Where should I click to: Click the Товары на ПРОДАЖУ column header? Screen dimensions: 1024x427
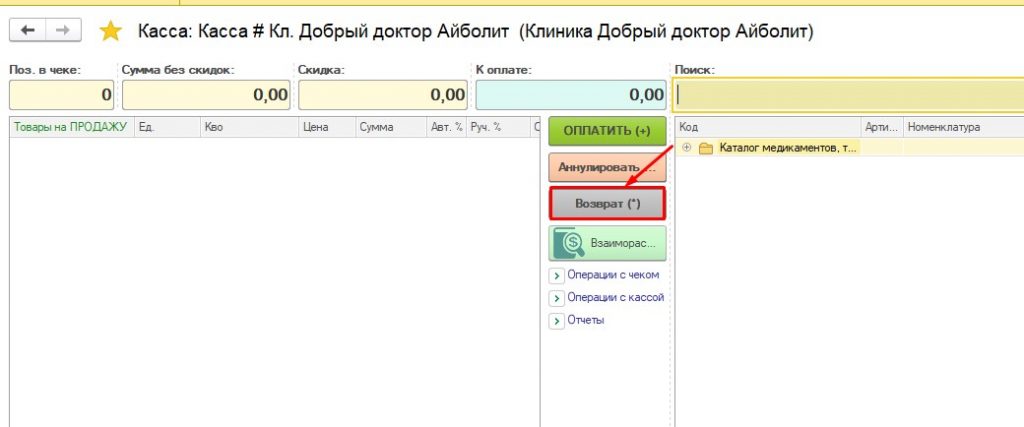(70, 127)
